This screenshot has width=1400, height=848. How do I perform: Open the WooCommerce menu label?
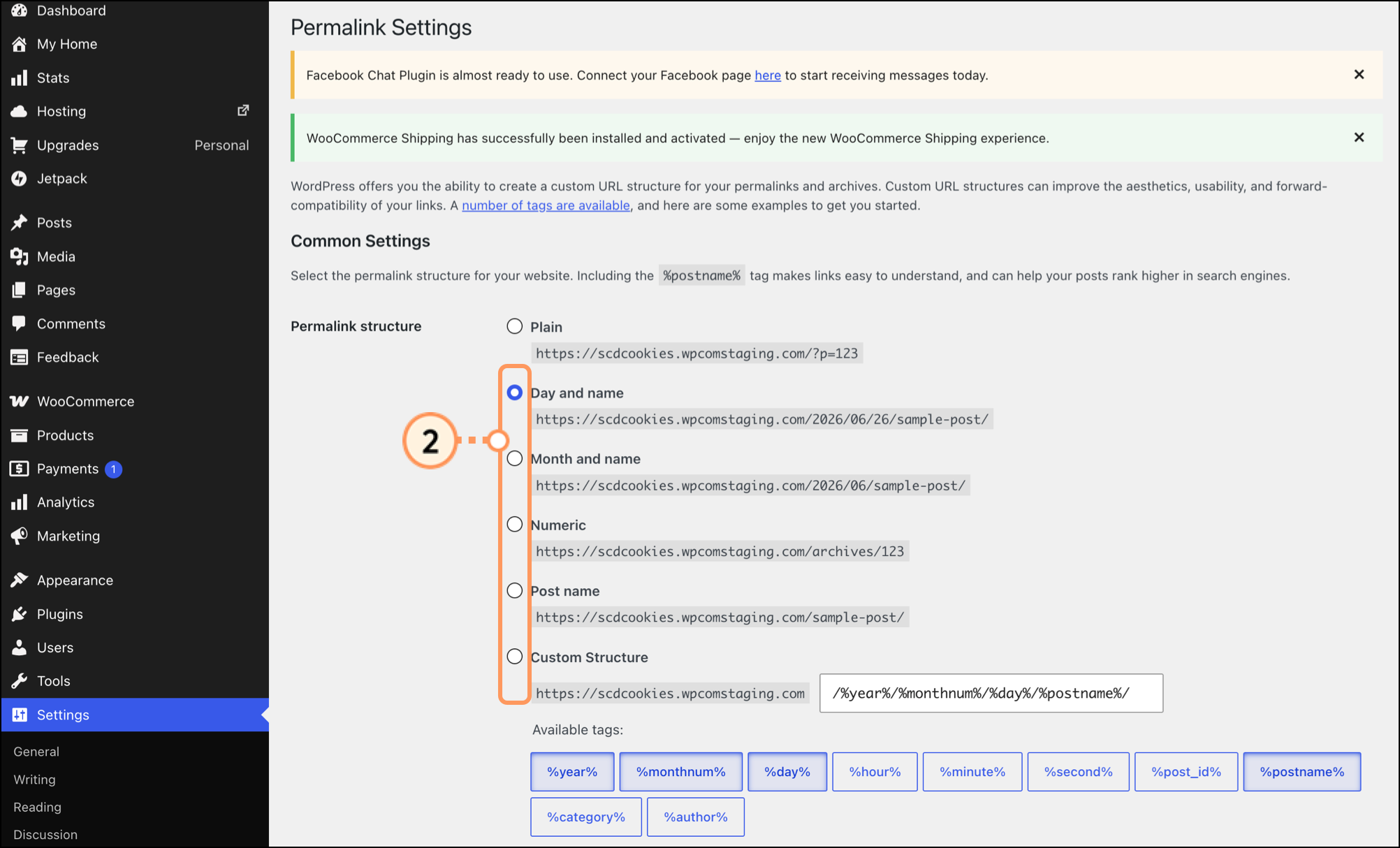pos(85,402)
